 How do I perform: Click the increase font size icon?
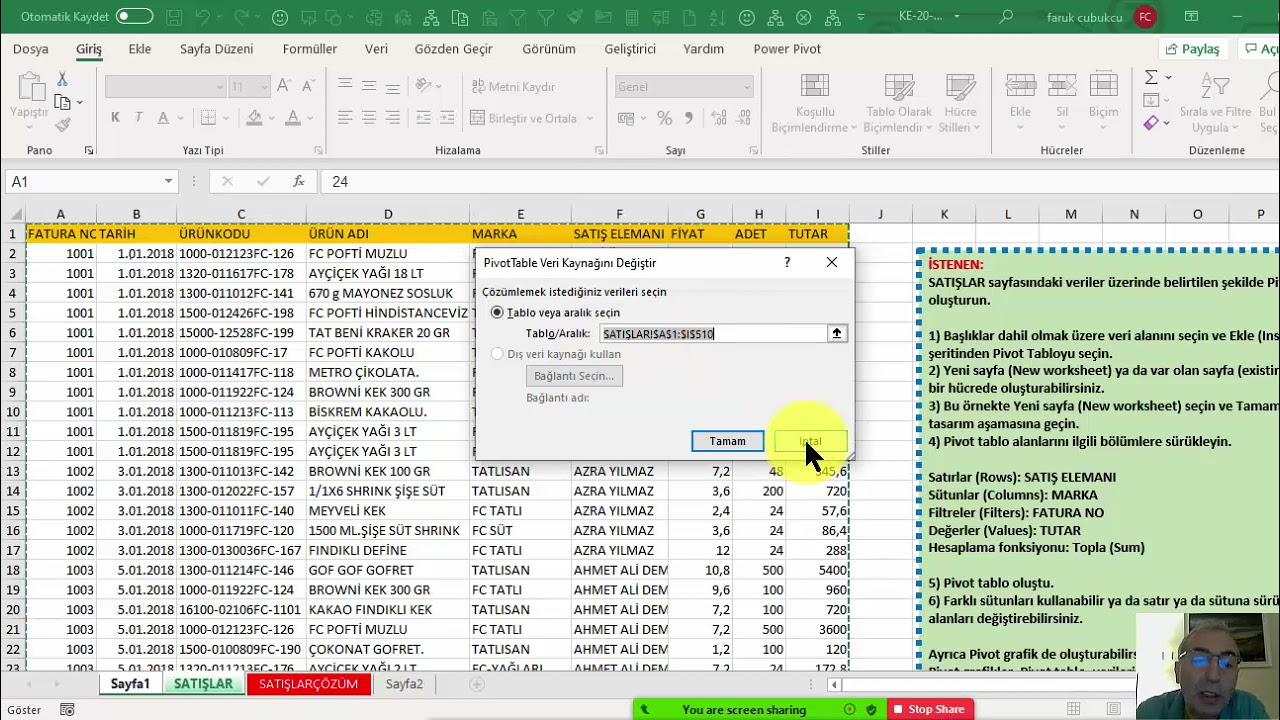(283, 87)
